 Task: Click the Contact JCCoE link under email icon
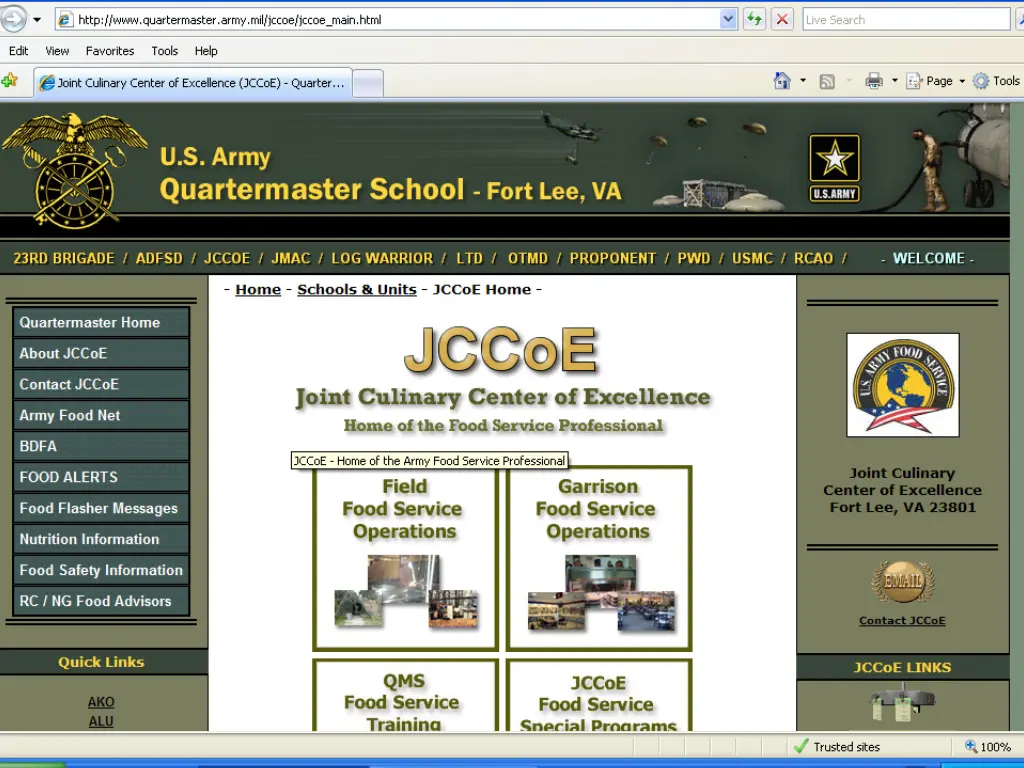pyautogui.click(x=902, y=620)
